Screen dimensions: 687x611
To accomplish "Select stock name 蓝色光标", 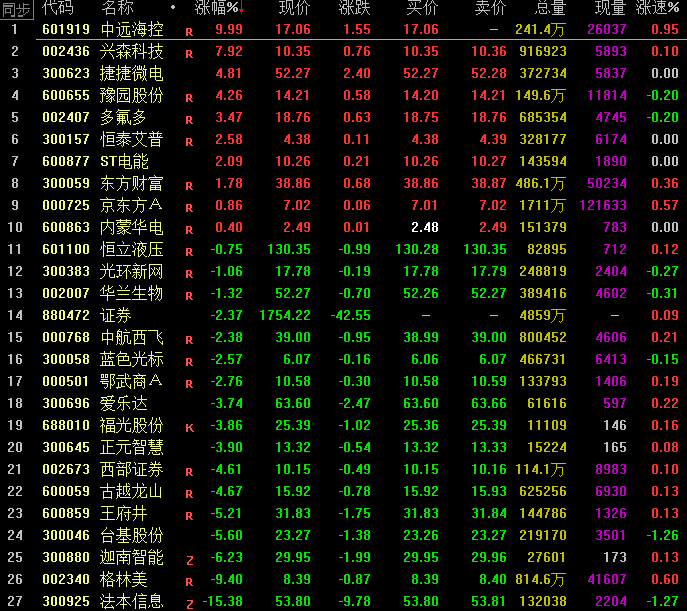I will (x=132, y=359).
